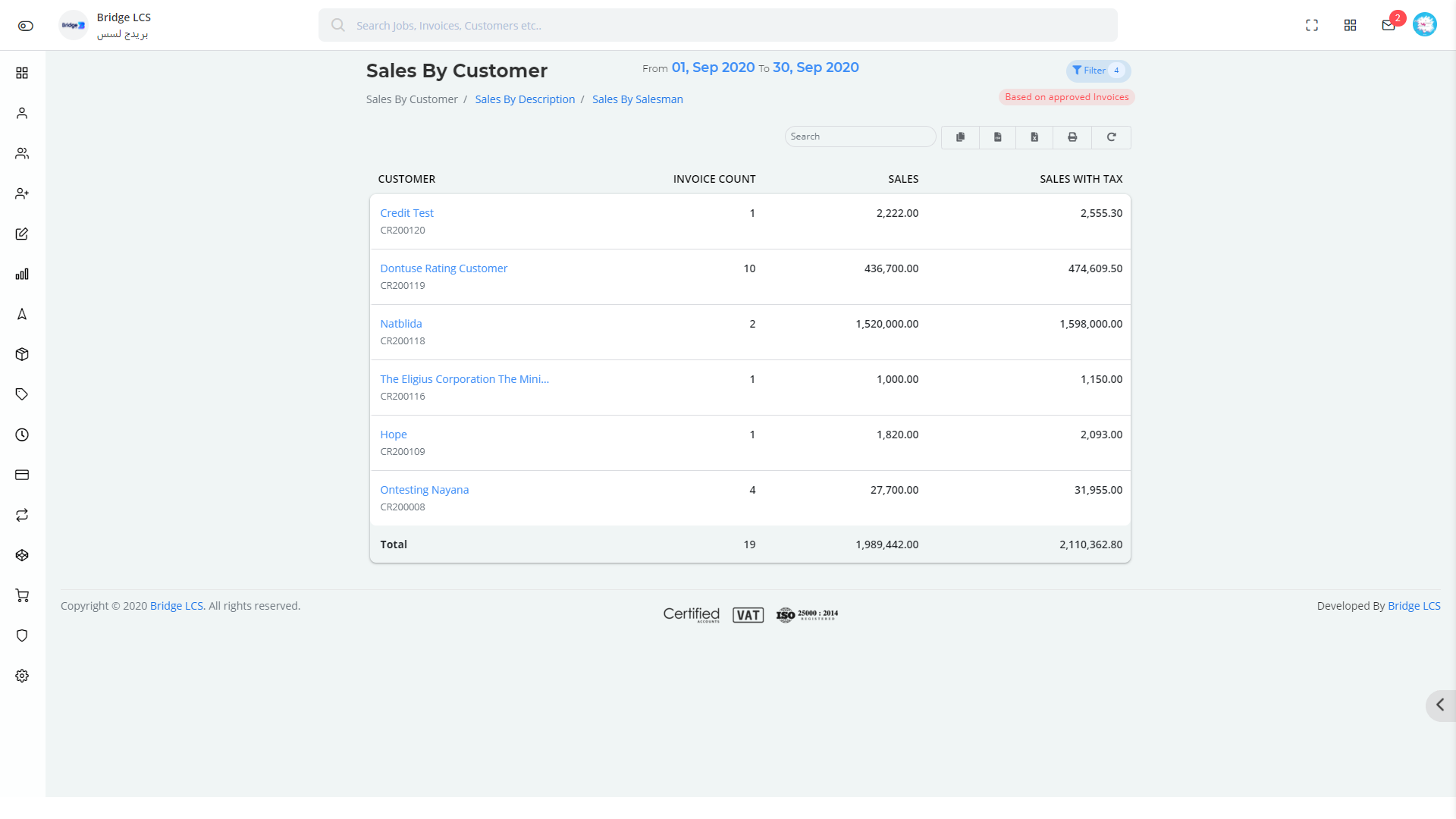
Task: Open Dontuse Rating Customer link
Action: coord(444,268)
